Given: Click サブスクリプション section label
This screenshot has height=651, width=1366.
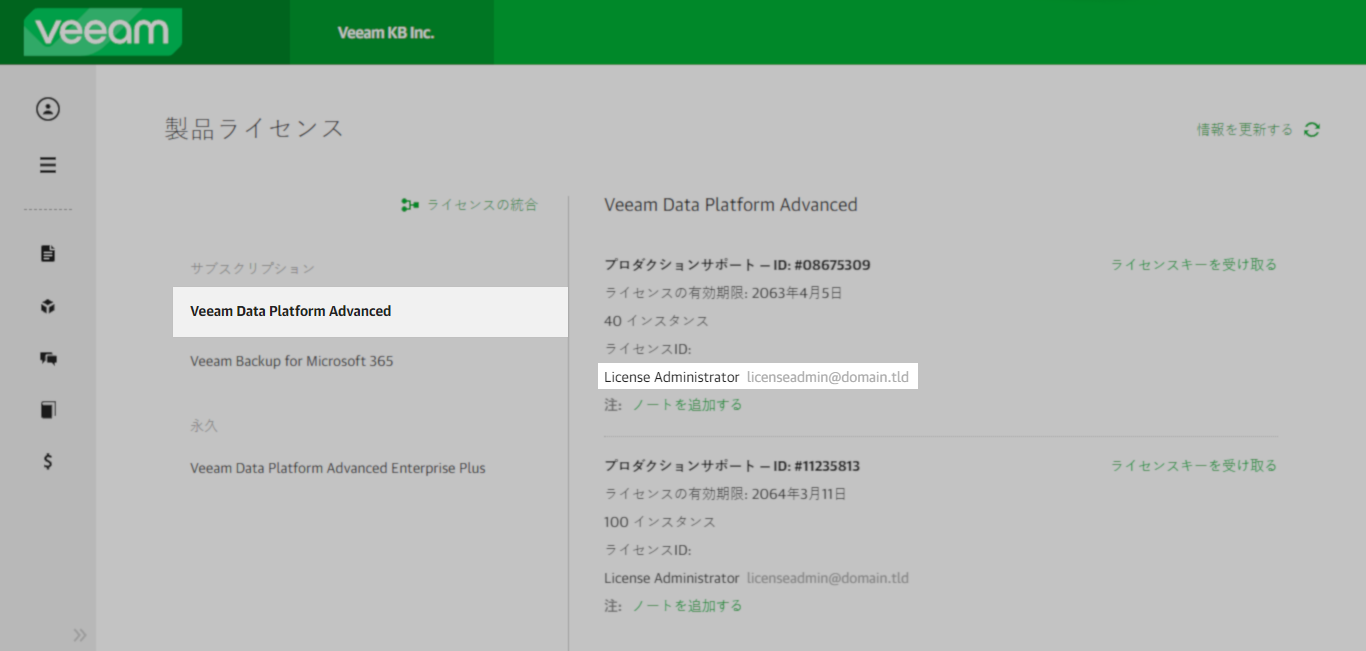Looking at the screenshot, I should [252, 268].
